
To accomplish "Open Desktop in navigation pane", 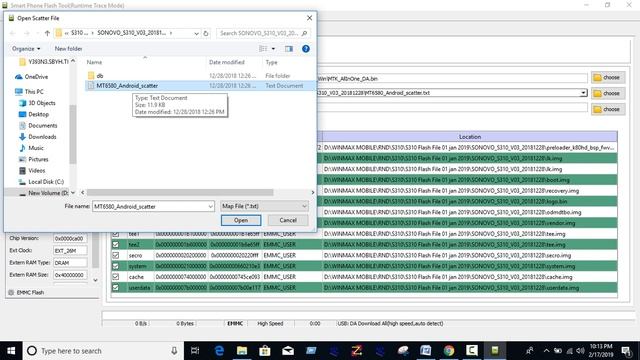I will [x=38, y=115].
